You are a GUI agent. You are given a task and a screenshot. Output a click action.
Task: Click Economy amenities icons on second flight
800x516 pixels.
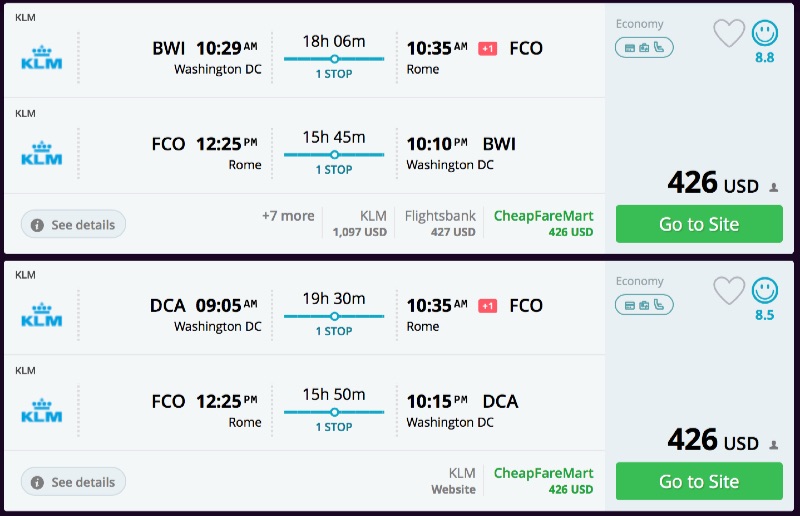pos(644,304)
